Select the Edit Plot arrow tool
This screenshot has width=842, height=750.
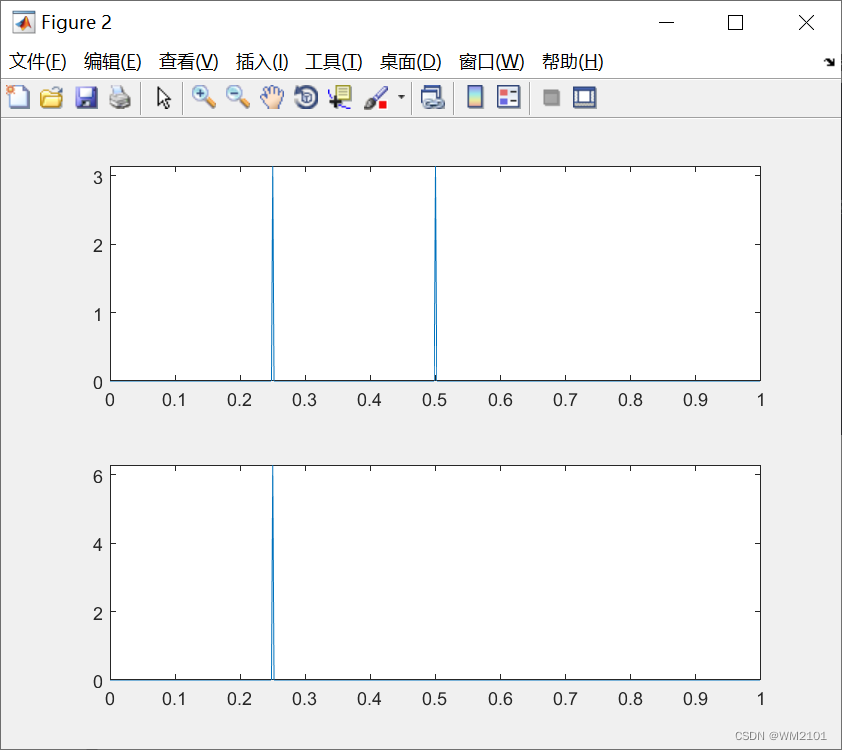point(163,98)
